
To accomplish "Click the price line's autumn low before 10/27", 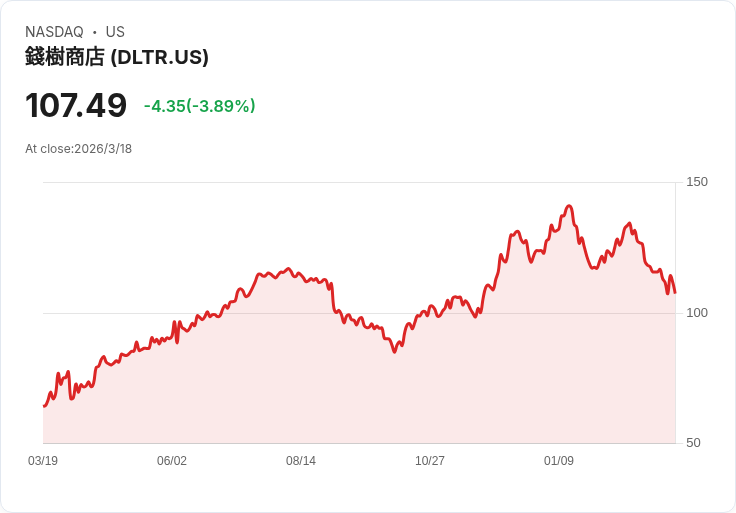I will (x=395, y=351).
